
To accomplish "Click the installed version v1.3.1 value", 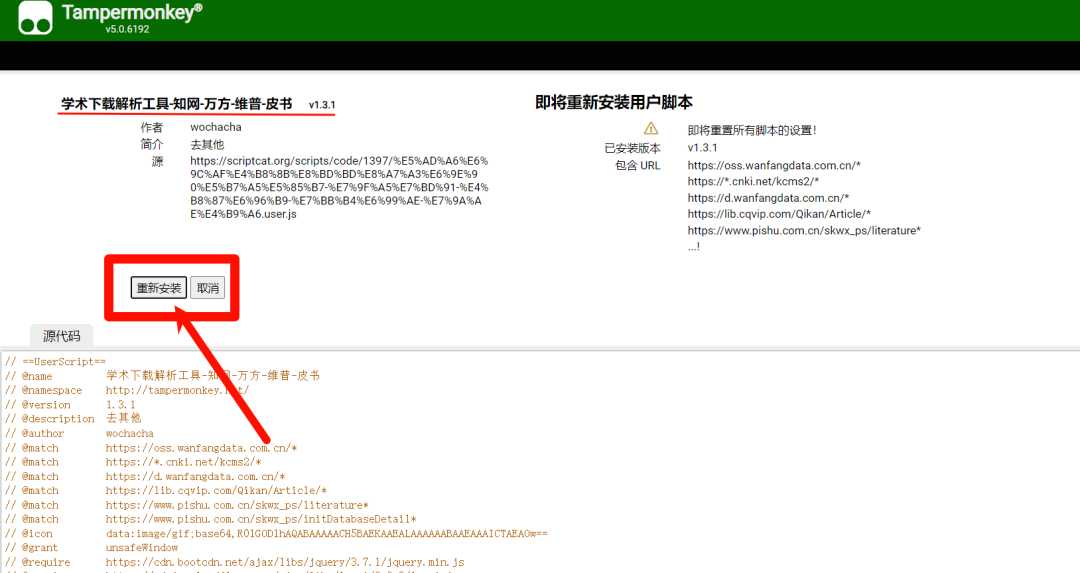I will pyautogui.click(x=702, y=147).
